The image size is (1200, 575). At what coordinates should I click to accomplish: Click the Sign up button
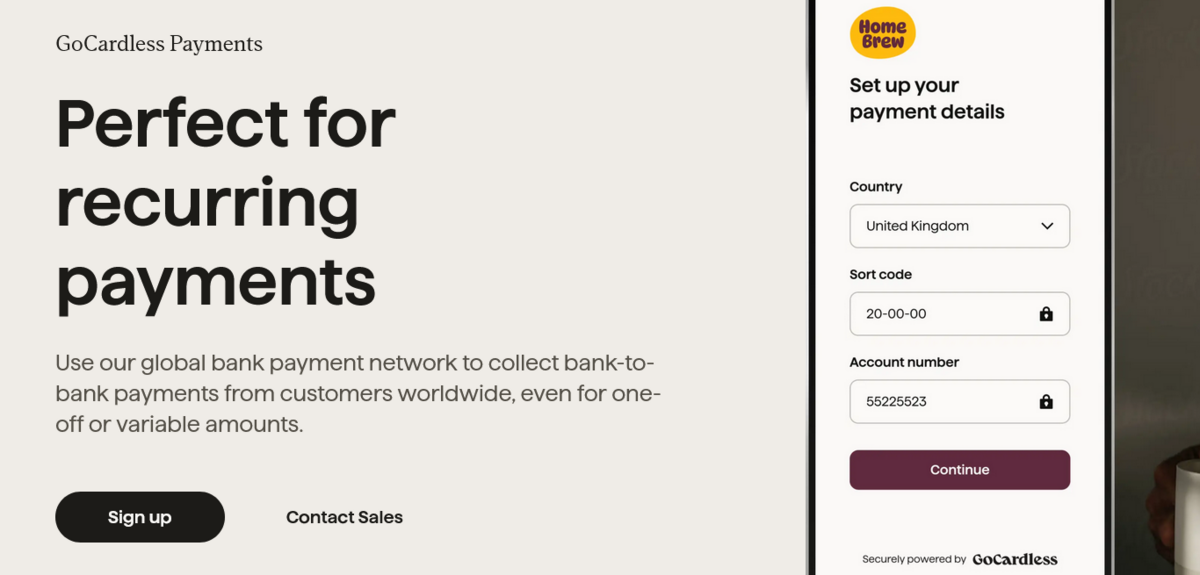(140, 517)
